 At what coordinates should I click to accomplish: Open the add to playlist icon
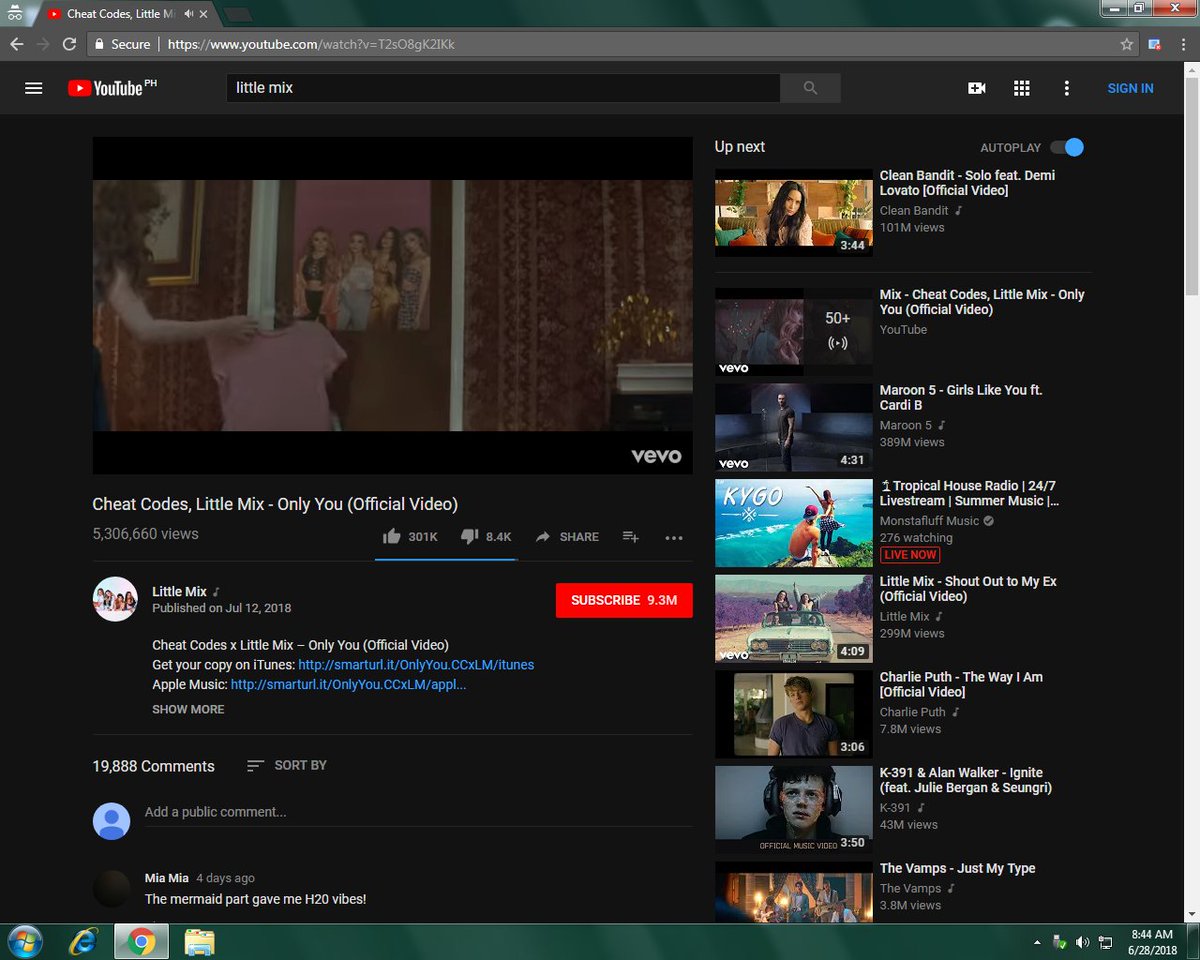tap(630, 537)
